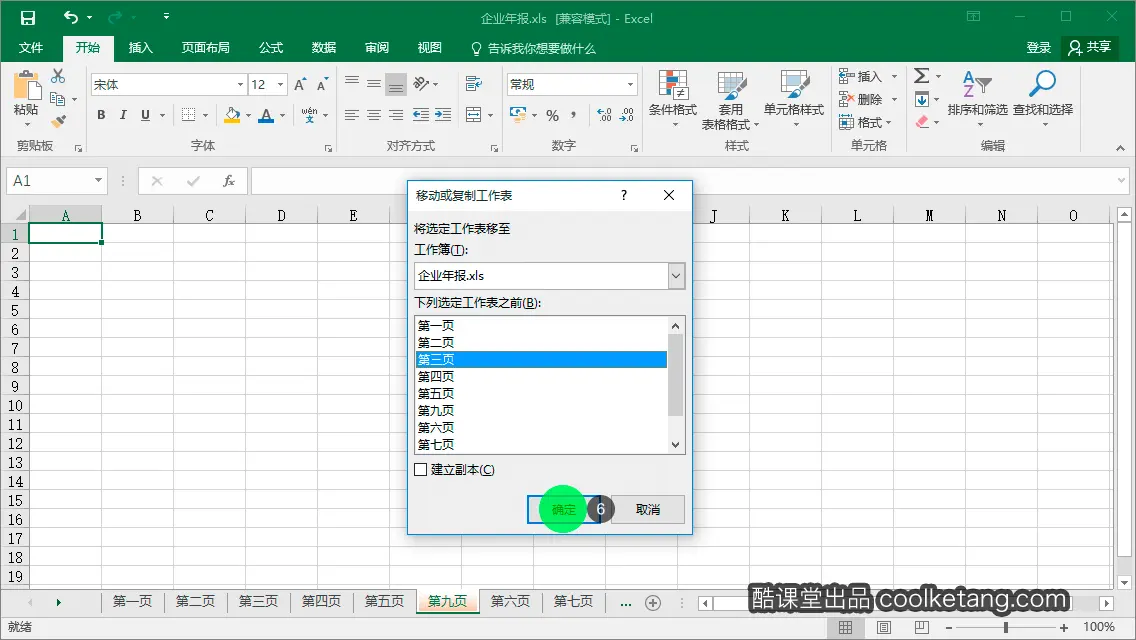Switch to the 第六页 sheet tab
Viewport: 1136px width, 640px height.
tap(510, 602)
